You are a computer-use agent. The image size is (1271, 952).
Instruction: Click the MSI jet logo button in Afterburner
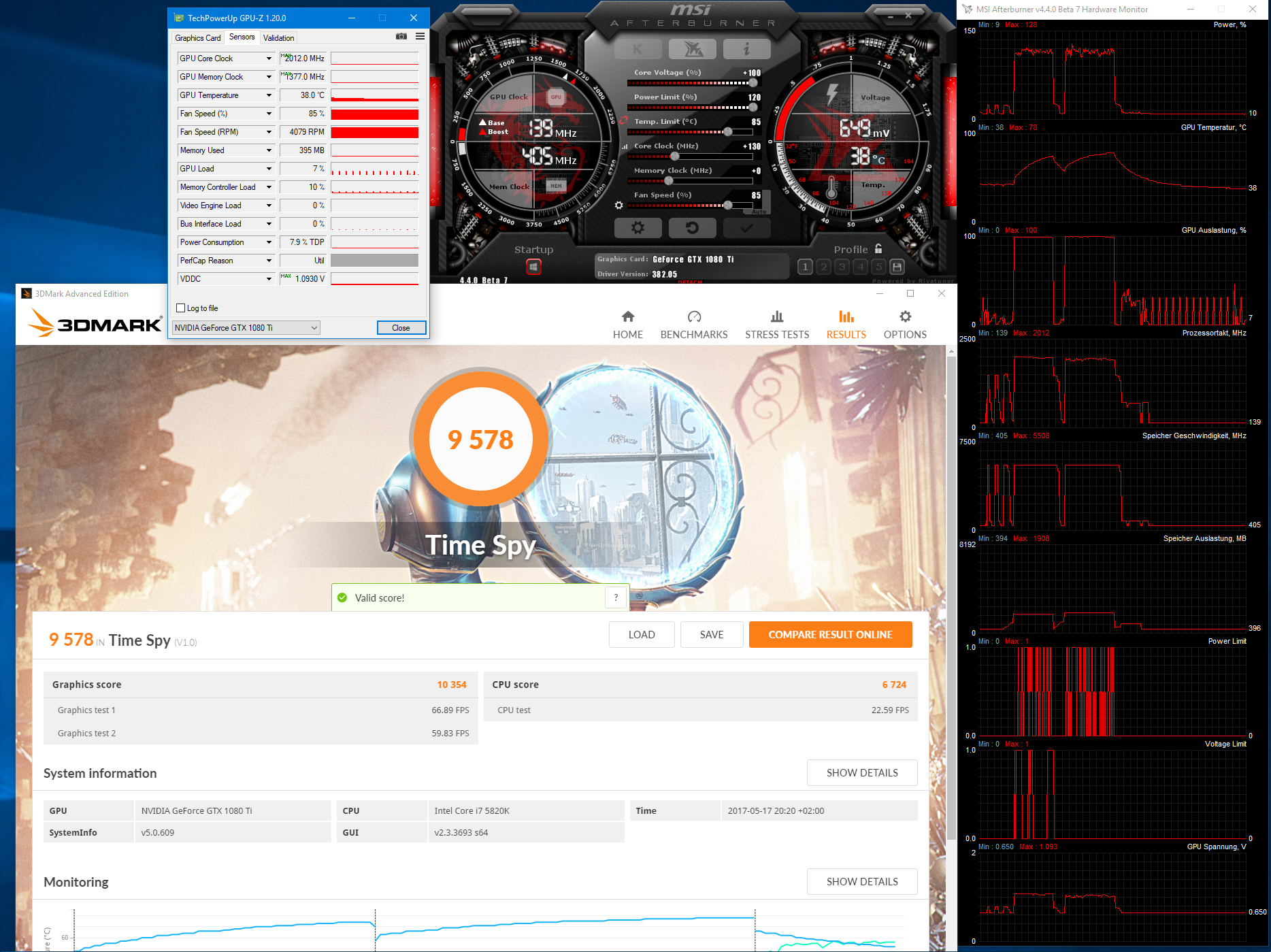pyautogui.click(x=692, y=49)
